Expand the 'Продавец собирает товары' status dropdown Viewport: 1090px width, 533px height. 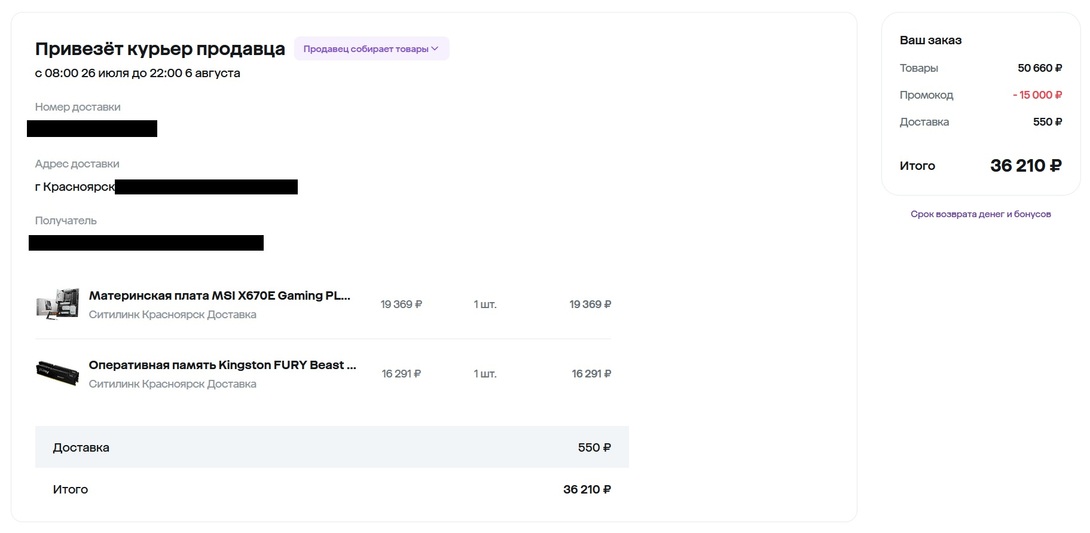tap(371, 49)
